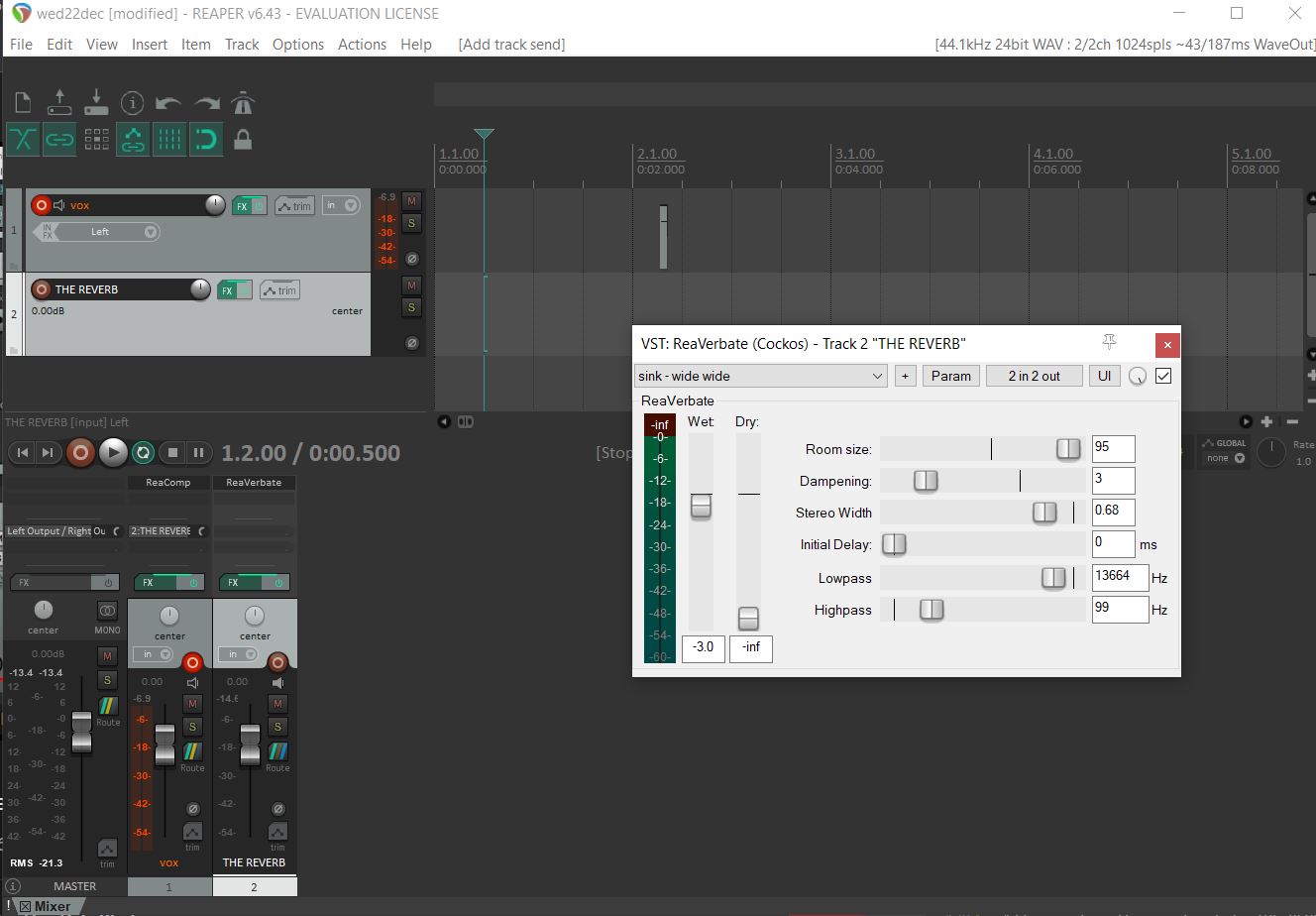The height and width of the screenshot is (916, 1316).
Task: Open VOX track input FX button
Action: pos(47,232)
